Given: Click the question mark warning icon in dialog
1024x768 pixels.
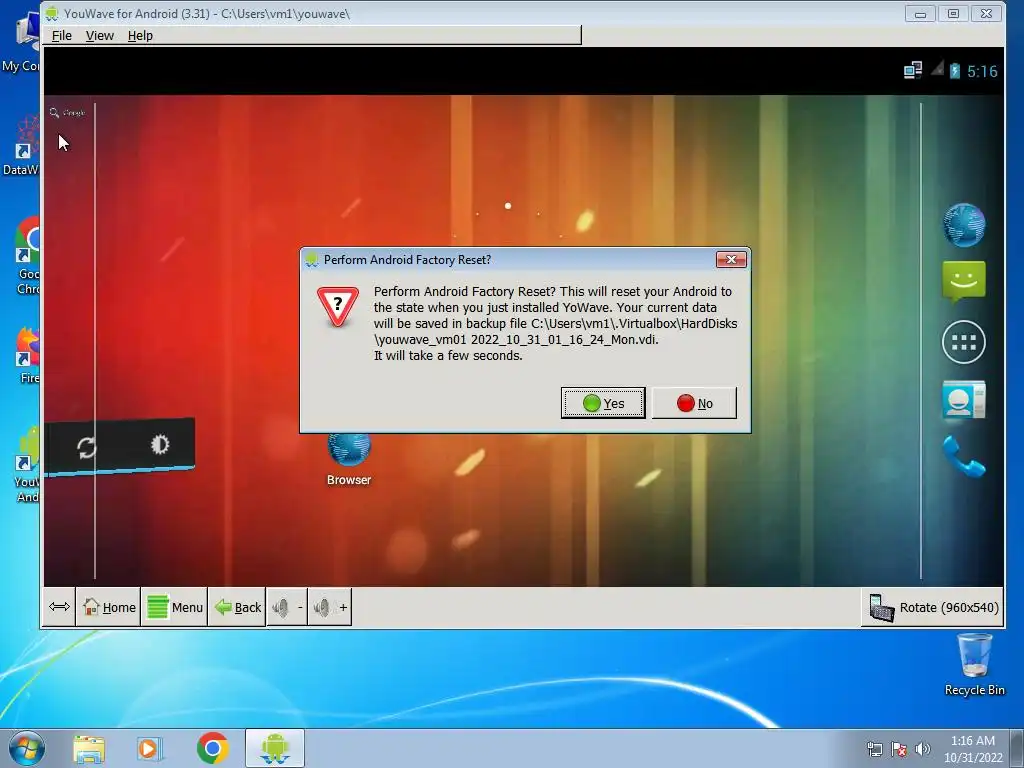Looking at the screenshot, I should (338, 306).
